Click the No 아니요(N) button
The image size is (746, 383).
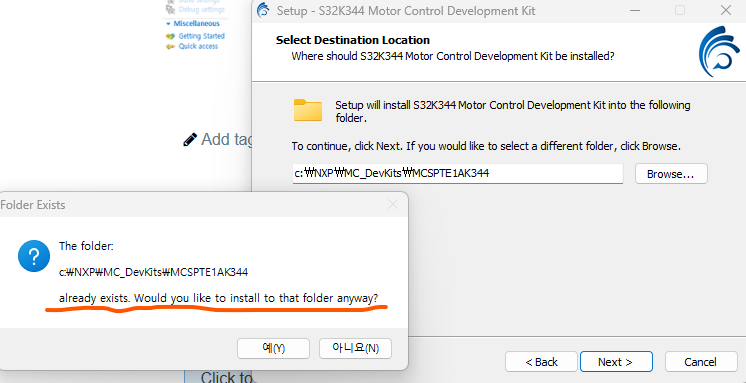coord(355,348)
